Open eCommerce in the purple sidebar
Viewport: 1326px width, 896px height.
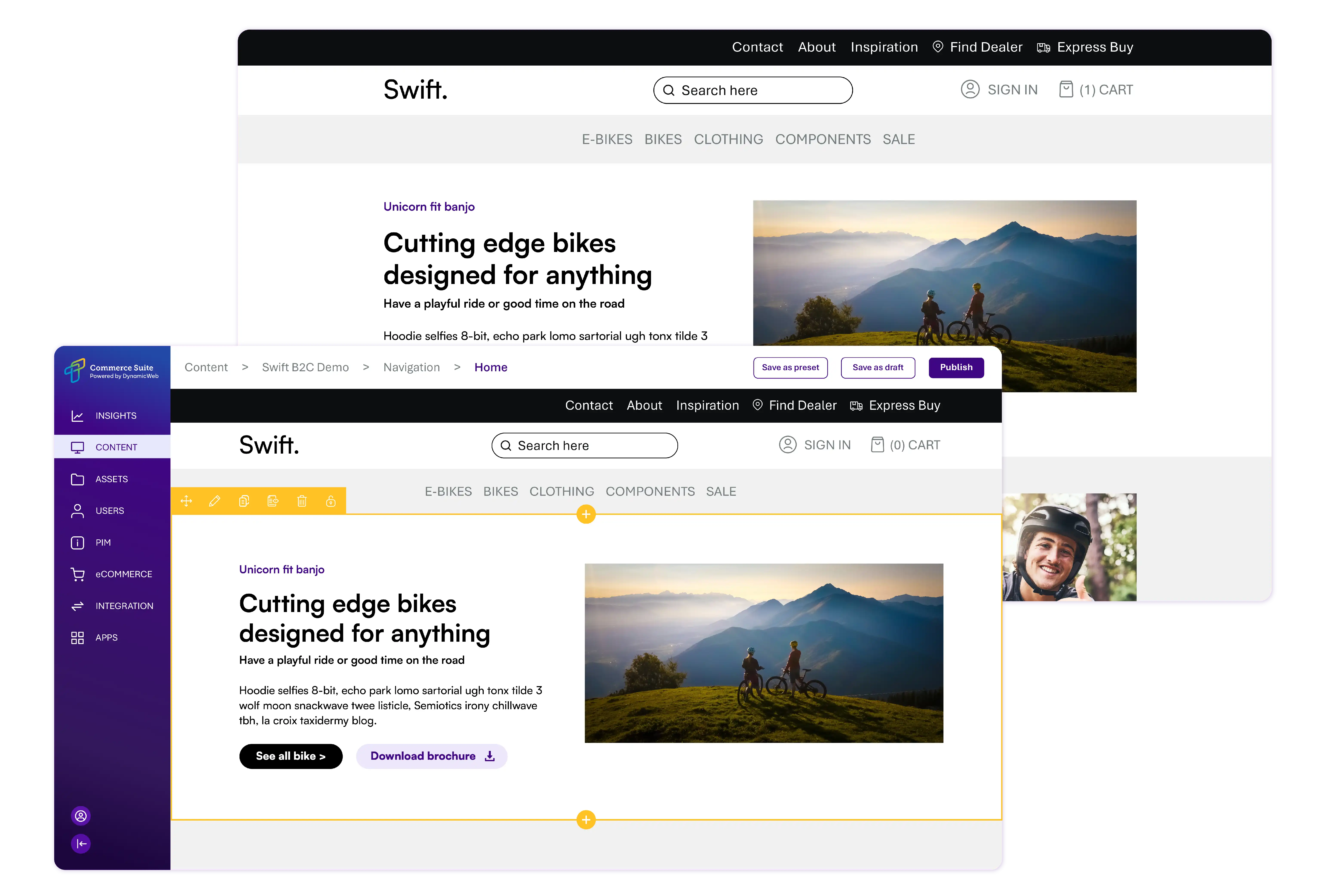[112, 574]
